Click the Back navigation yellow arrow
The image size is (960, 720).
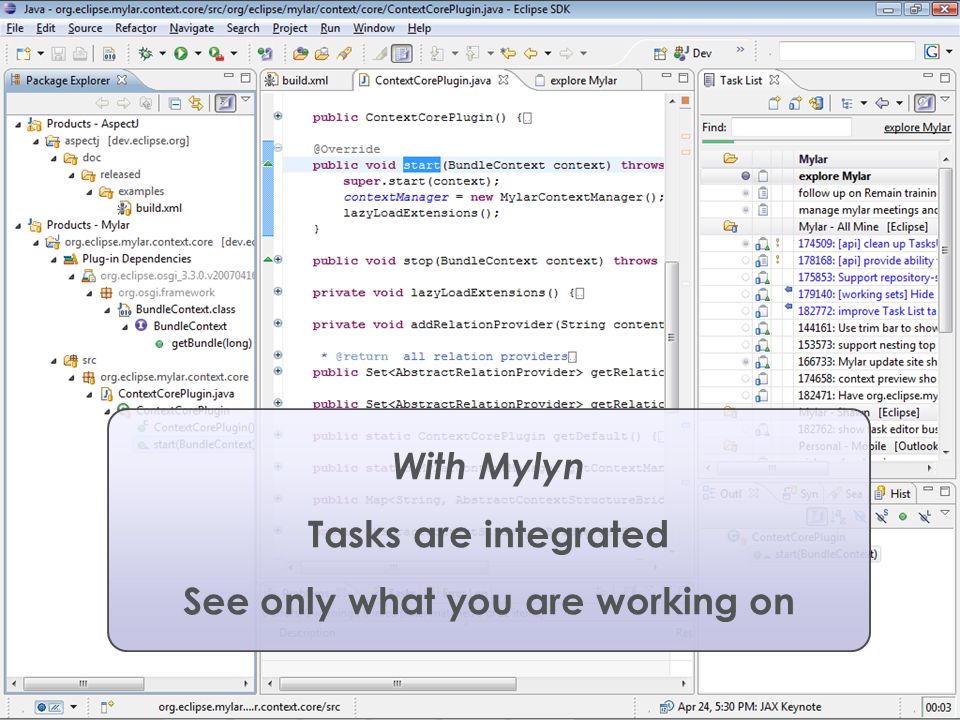click(530, 54)
